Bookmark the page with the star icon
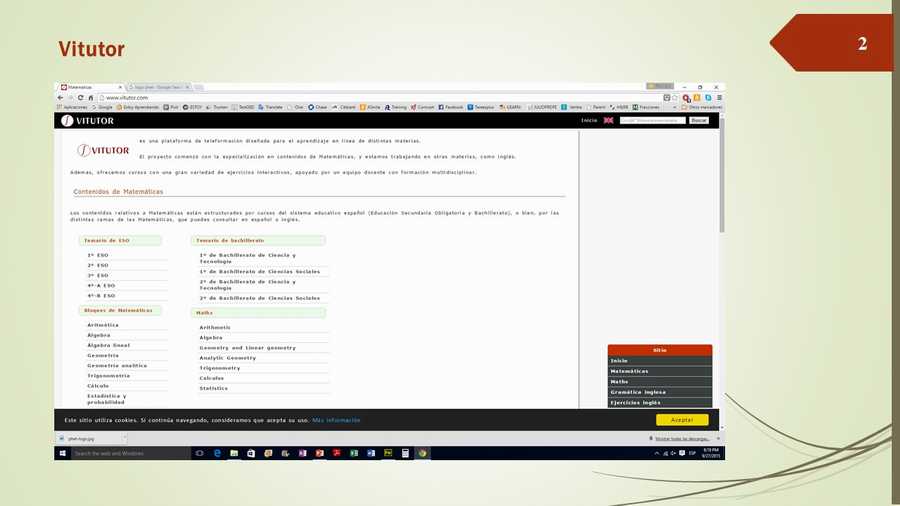Viewport: 900px width, 506px height. (675, 98)
